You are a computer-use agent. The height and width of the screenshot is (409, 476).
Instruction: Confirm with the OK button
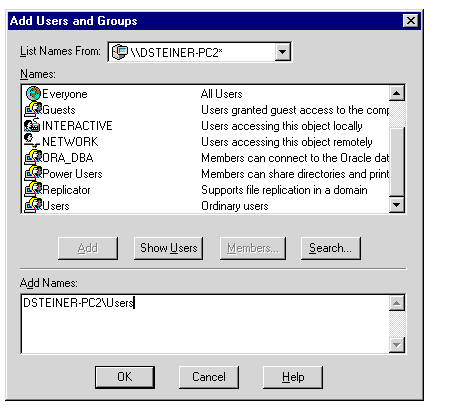125,377
